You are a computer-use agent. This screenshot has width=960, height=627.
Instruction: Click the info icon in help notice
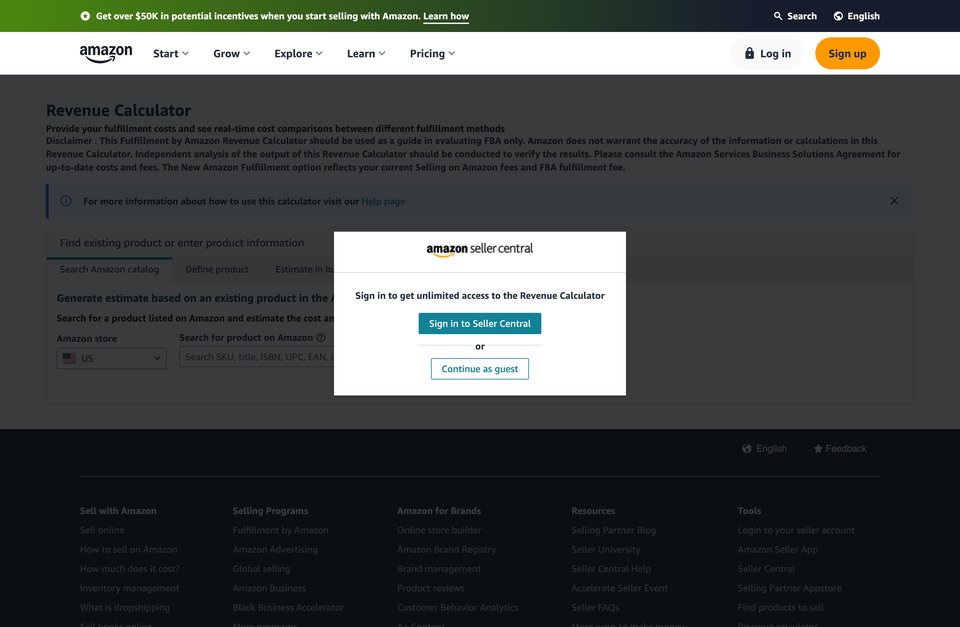coord(66,201)
